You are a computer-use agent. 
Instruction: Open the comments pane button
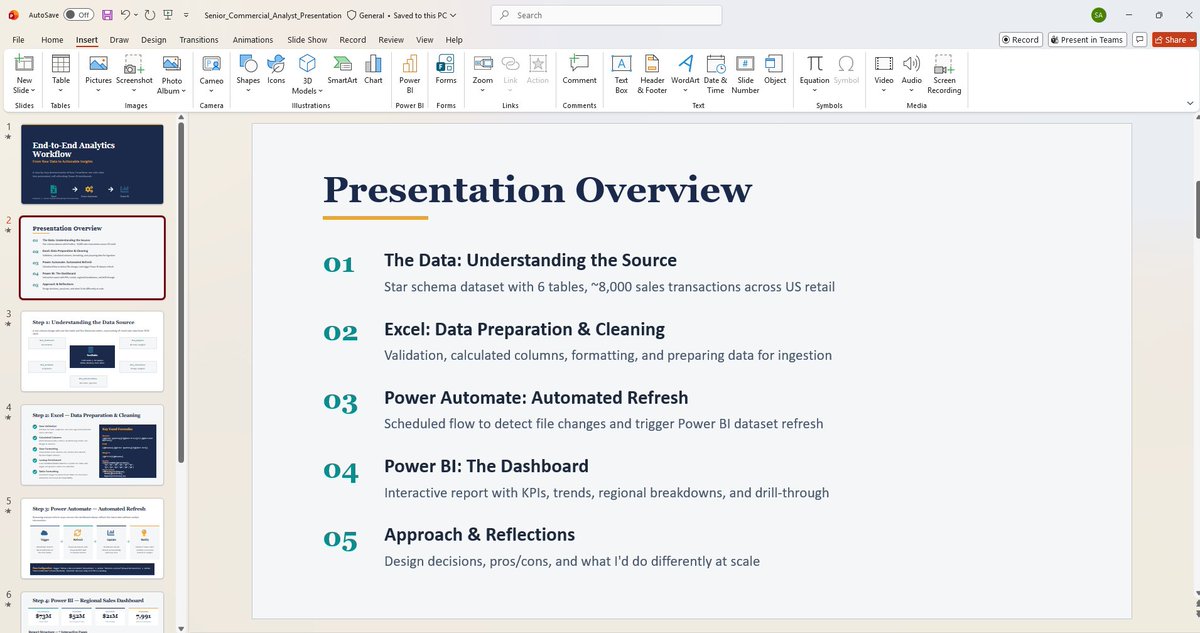click(x=1138, y=40)
